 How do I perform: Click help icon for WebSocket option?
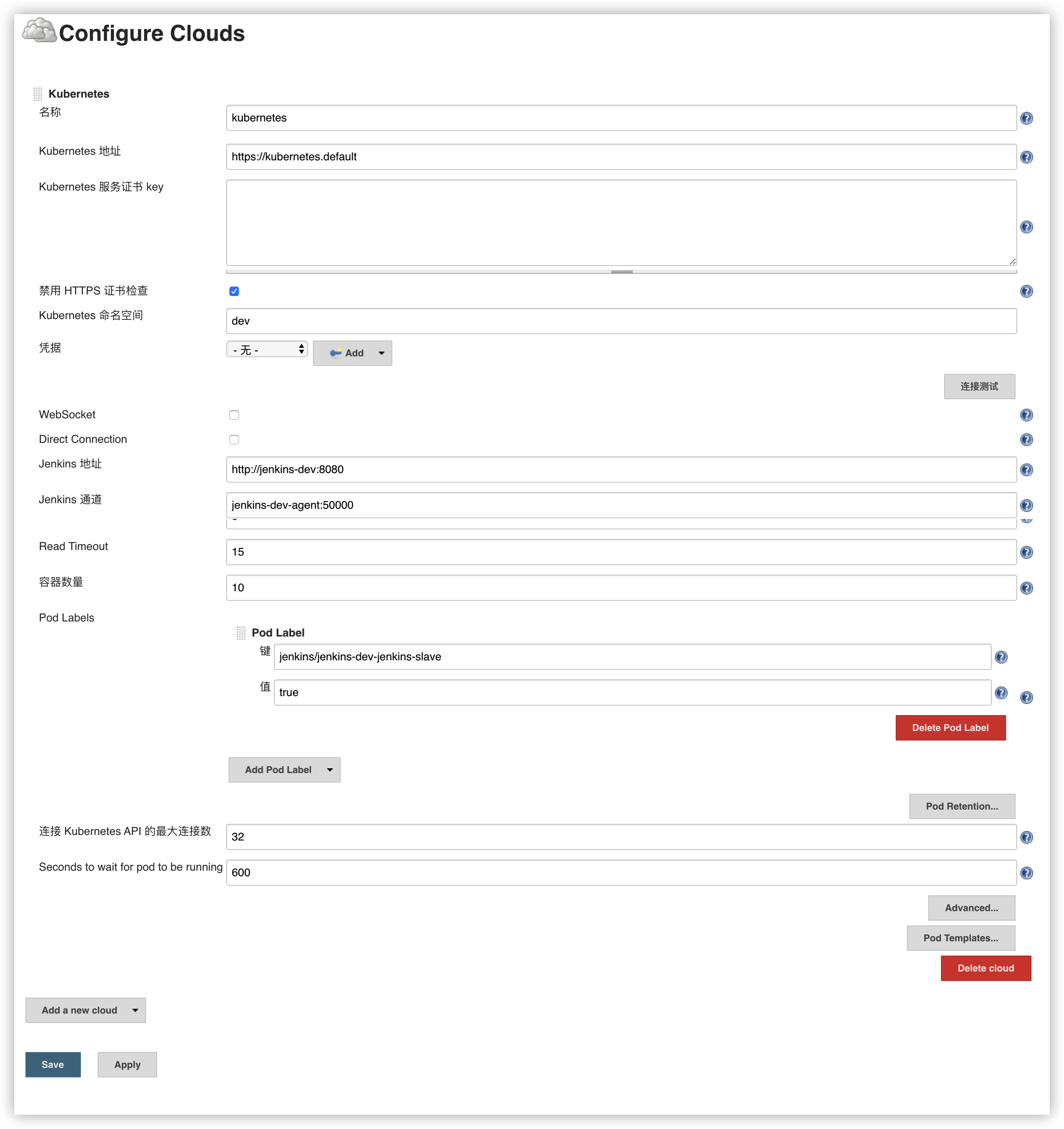1026,415
